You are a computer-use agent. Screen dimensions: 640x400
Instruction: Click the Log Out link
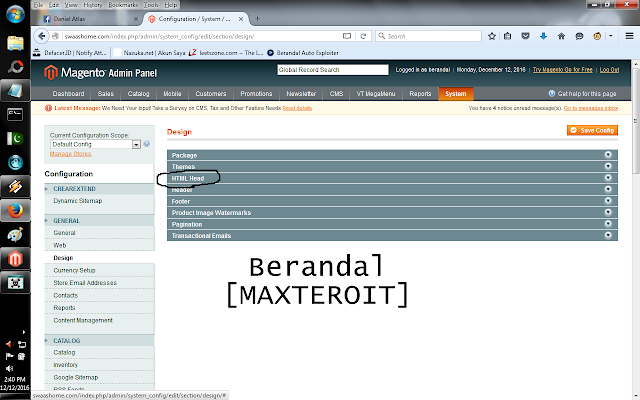coord(609,70)
